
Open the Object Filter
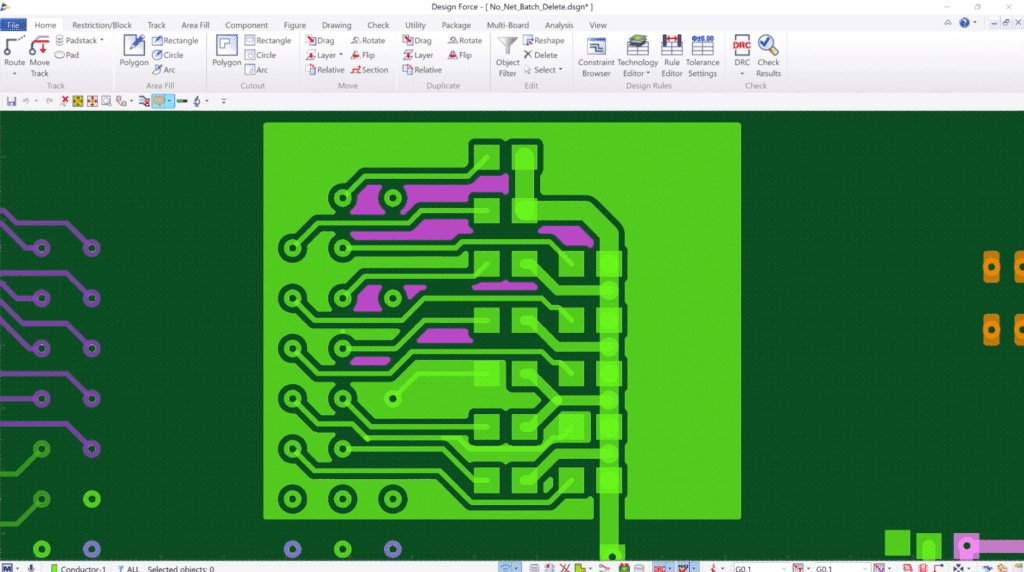507,56
